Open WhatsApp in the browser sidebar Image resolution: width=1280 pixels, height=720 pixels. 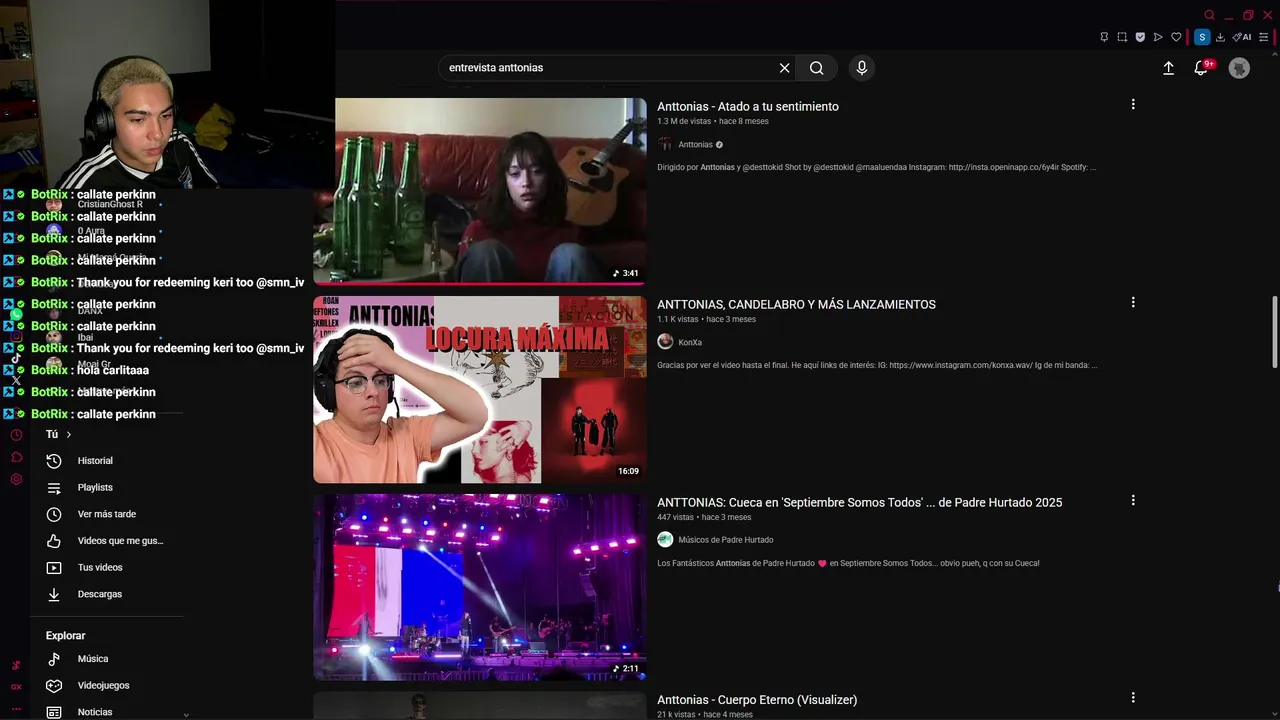pyautogui.click(x=16, y=314)
